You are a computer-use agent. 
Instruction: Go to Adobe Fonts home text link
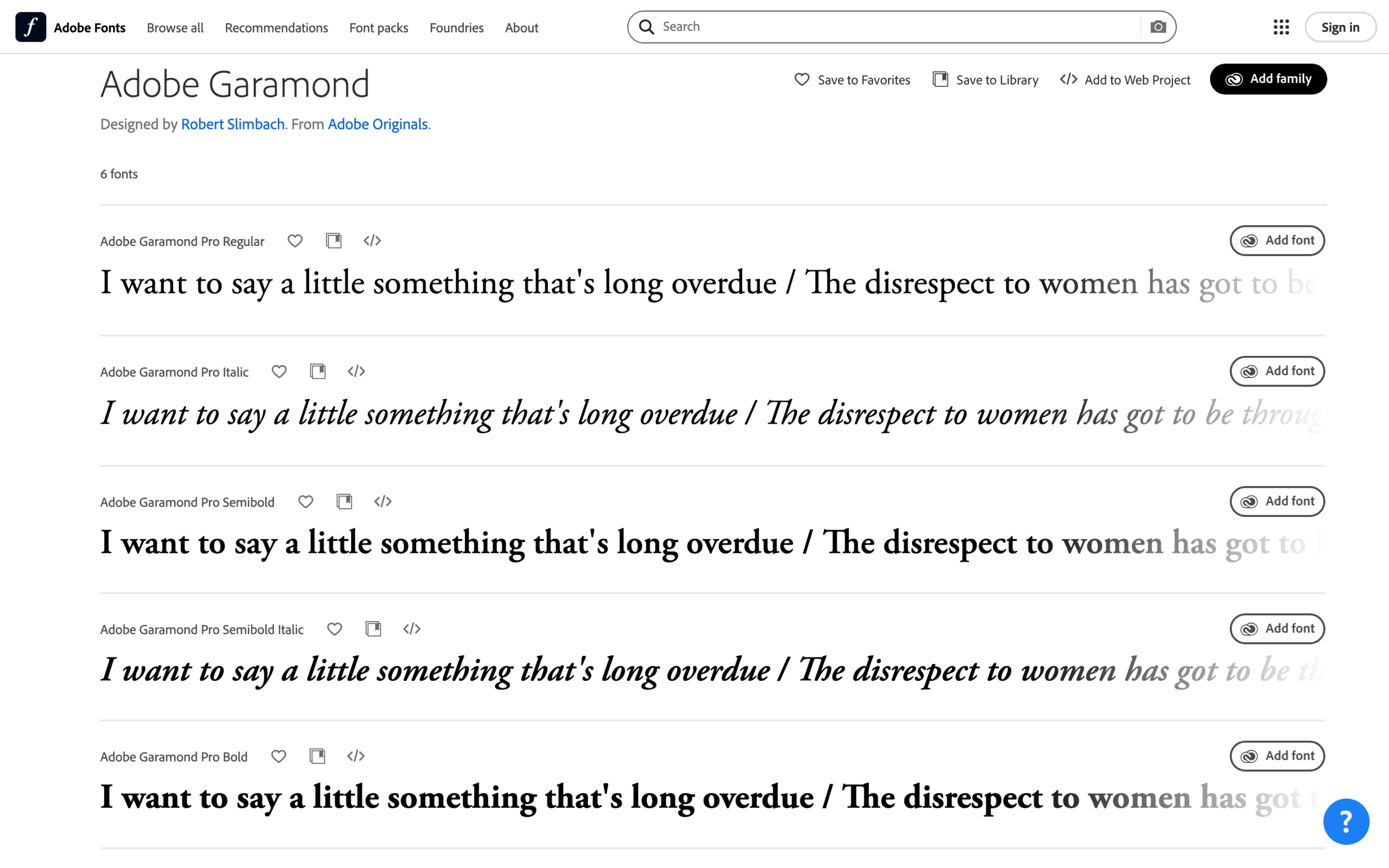coord(90,28)
